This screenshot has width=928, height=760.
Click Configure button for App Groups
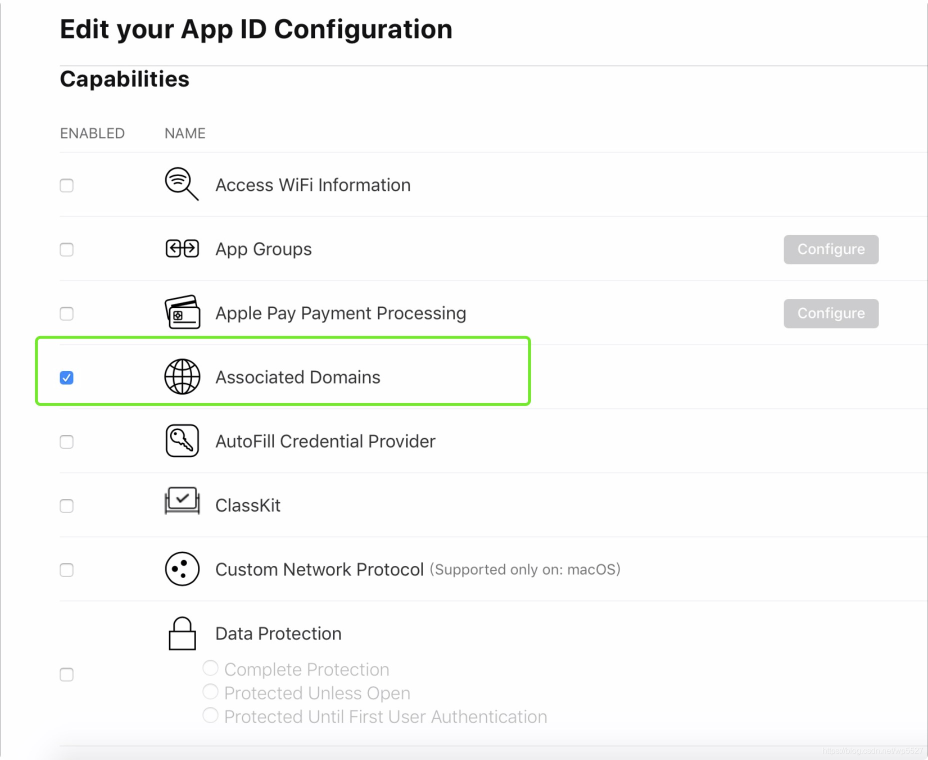click(831, 249)
